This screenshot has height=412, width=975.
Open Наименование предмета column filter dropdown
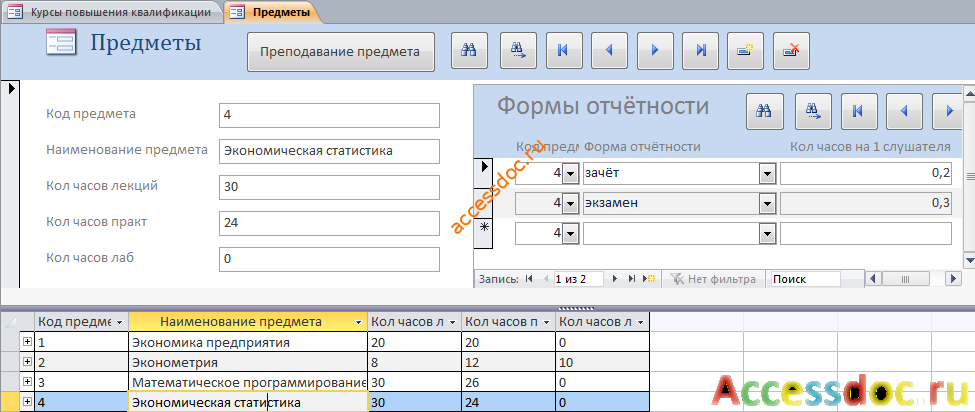coord(358,322)
